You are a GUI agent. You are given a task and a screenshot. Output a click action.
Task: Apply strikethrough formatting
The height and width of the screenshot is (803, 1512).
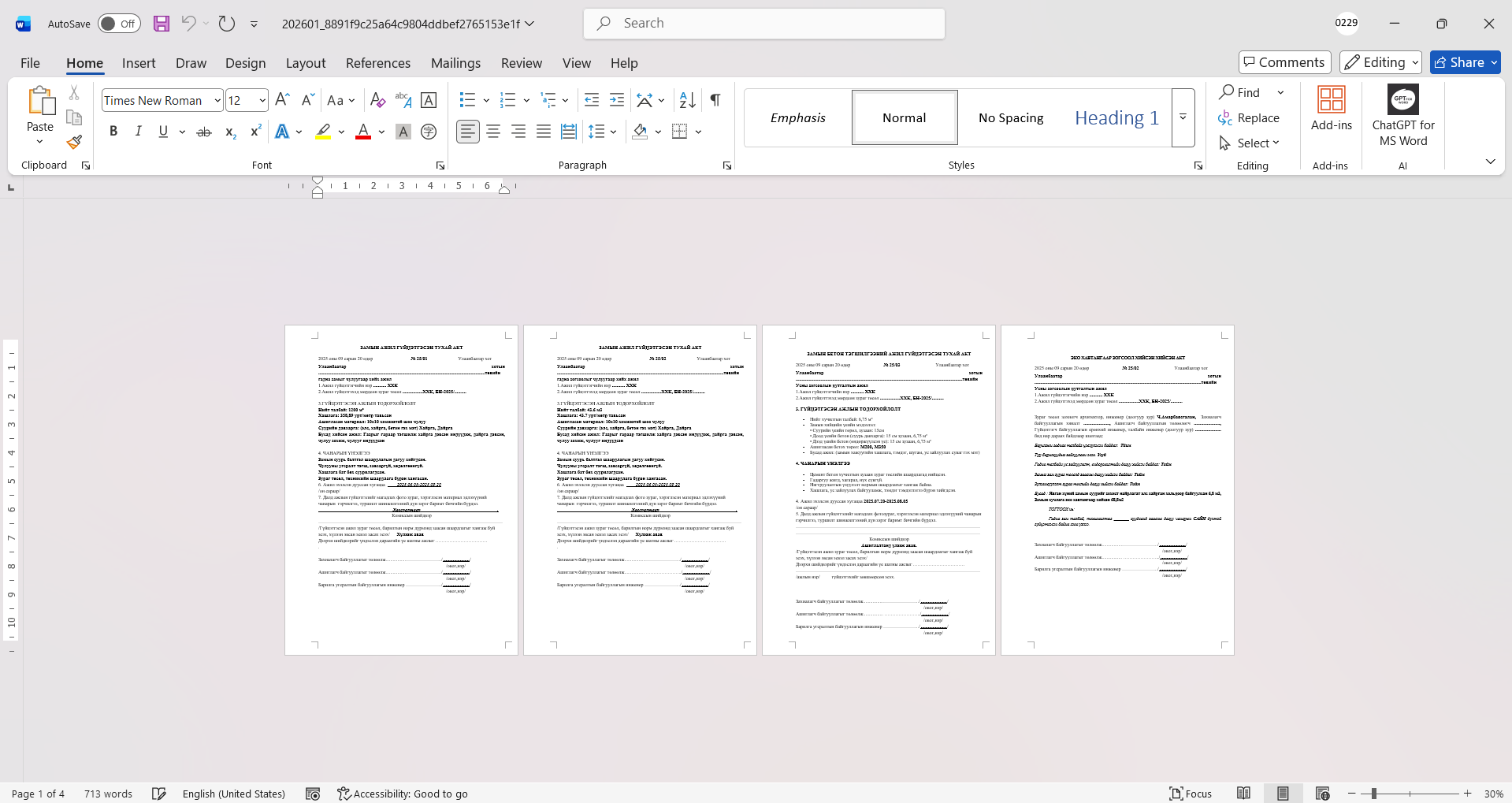204,132
